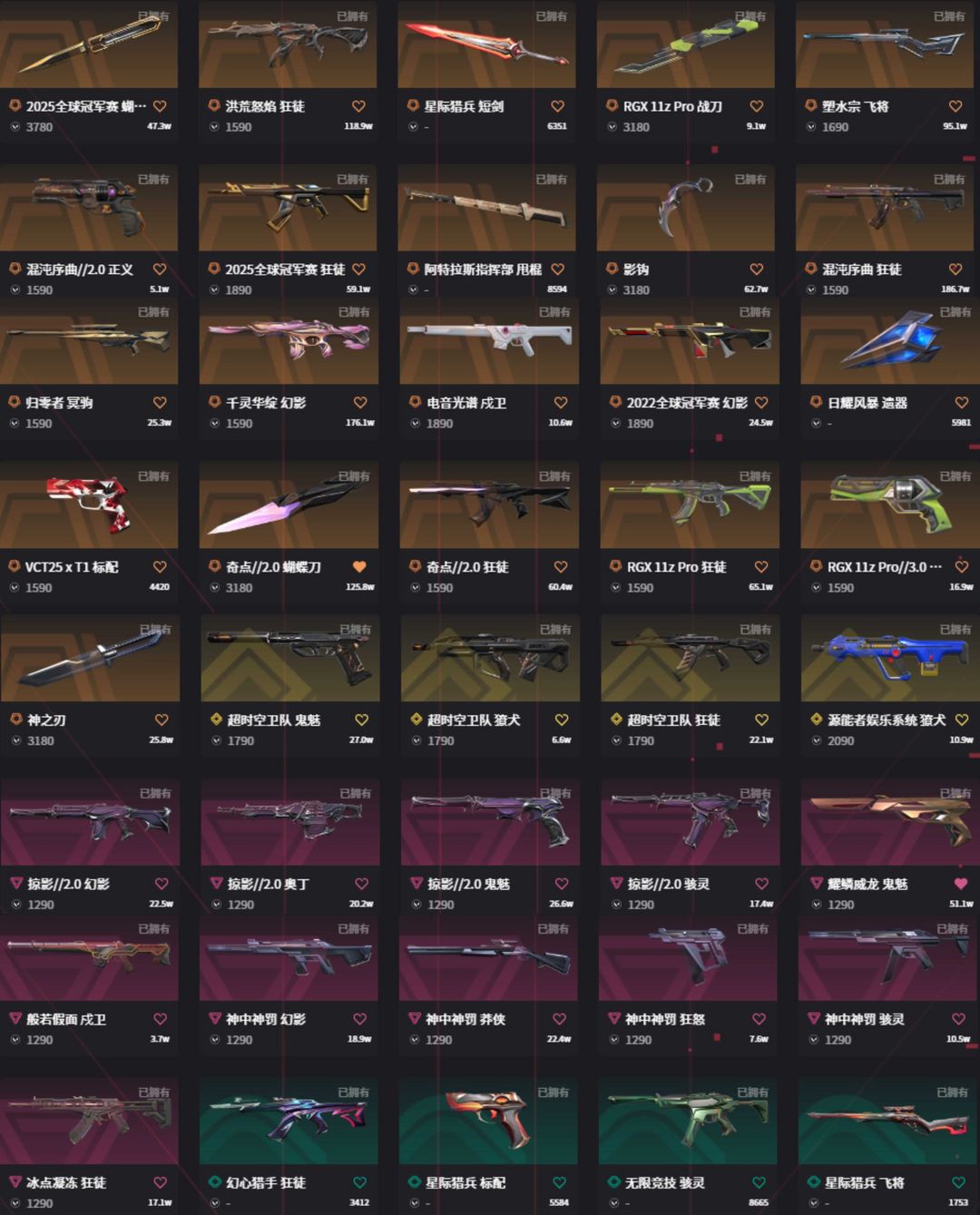
Task: Select the blue 源能者娱乐系统 獠犬 weapon image
Action: [x=890, y=658]
